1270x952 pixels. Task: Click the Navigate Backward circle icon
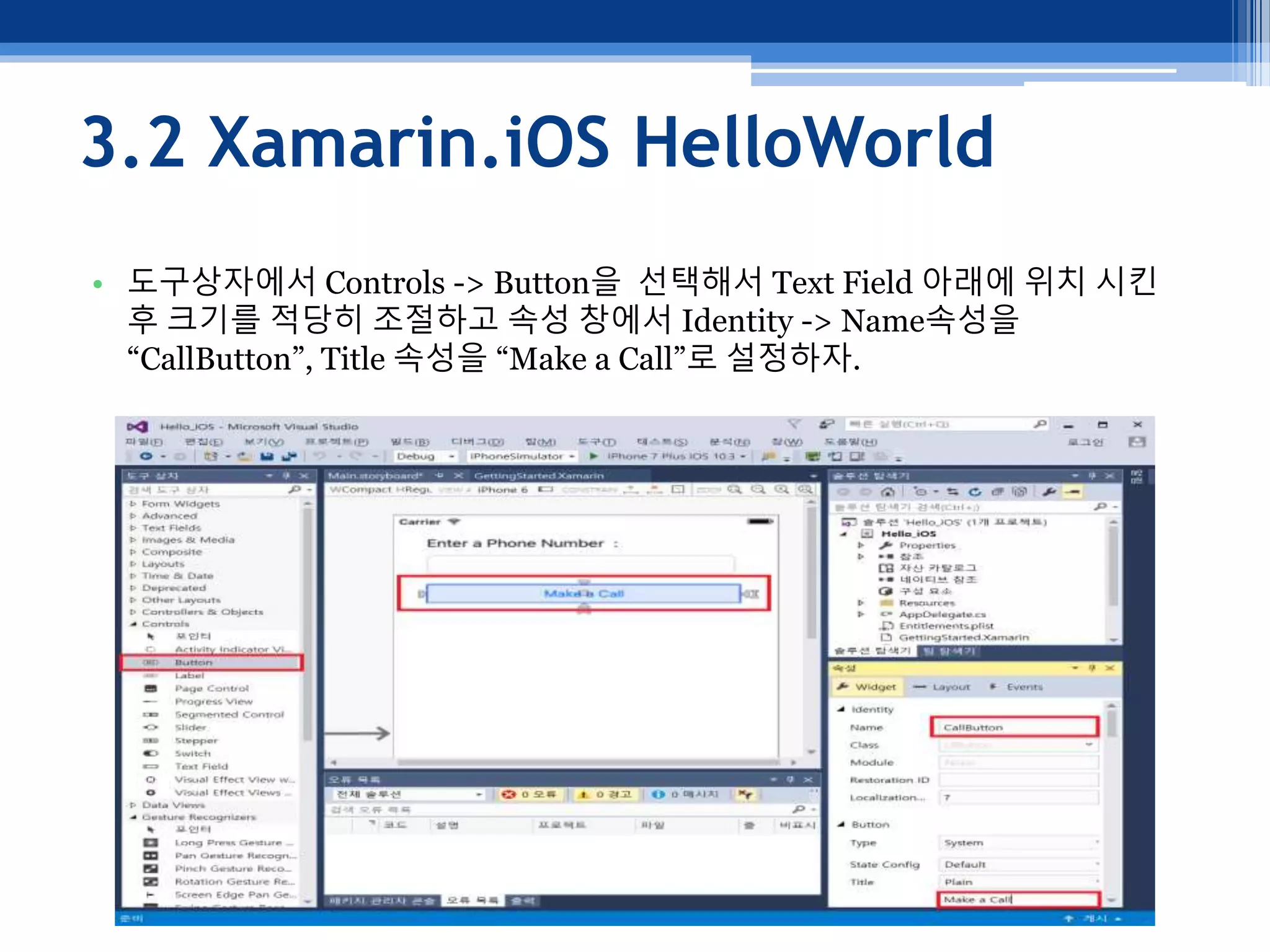tap(146, 456)
